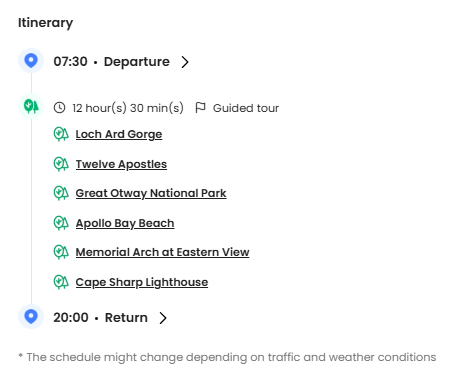466x372 pixels.
Task: Click the tree icon next to Twelve Apostles
Action: pyautogui.click(x=61, y=164)
